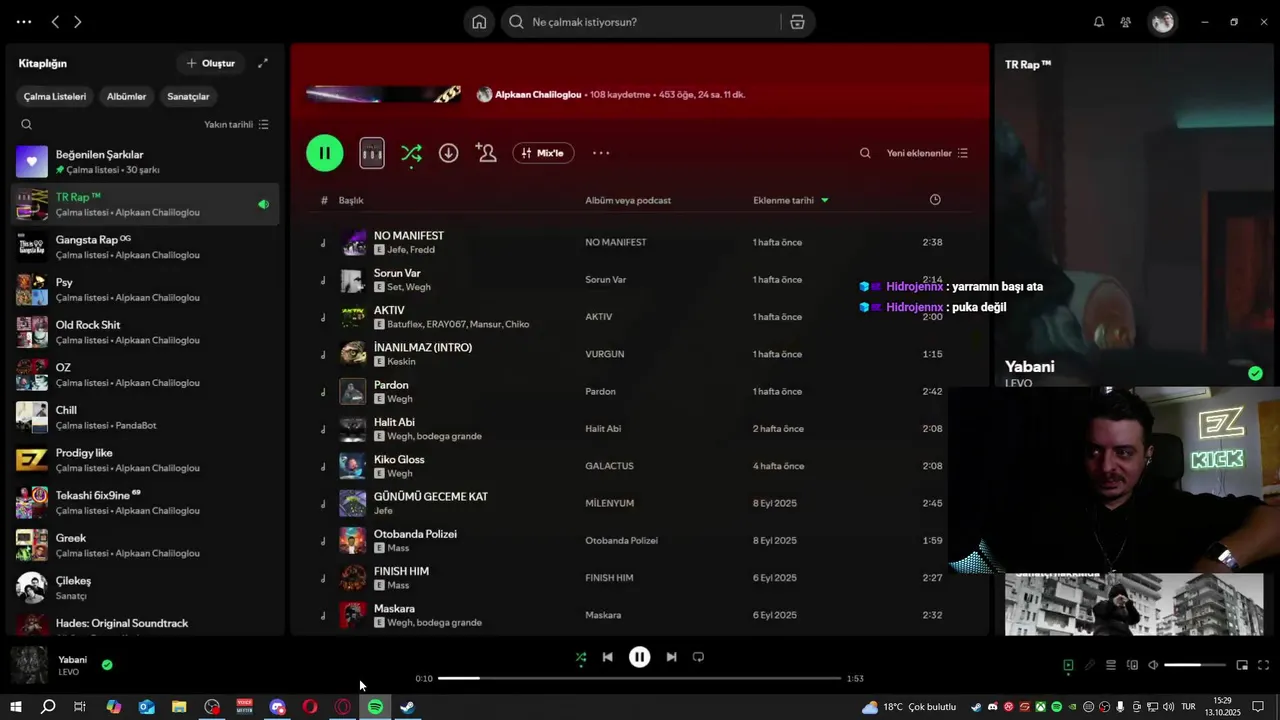The image size is (1280, 720).
Task: Click the playlist cover preview thumbnail
Action: [x=372, y=153]
